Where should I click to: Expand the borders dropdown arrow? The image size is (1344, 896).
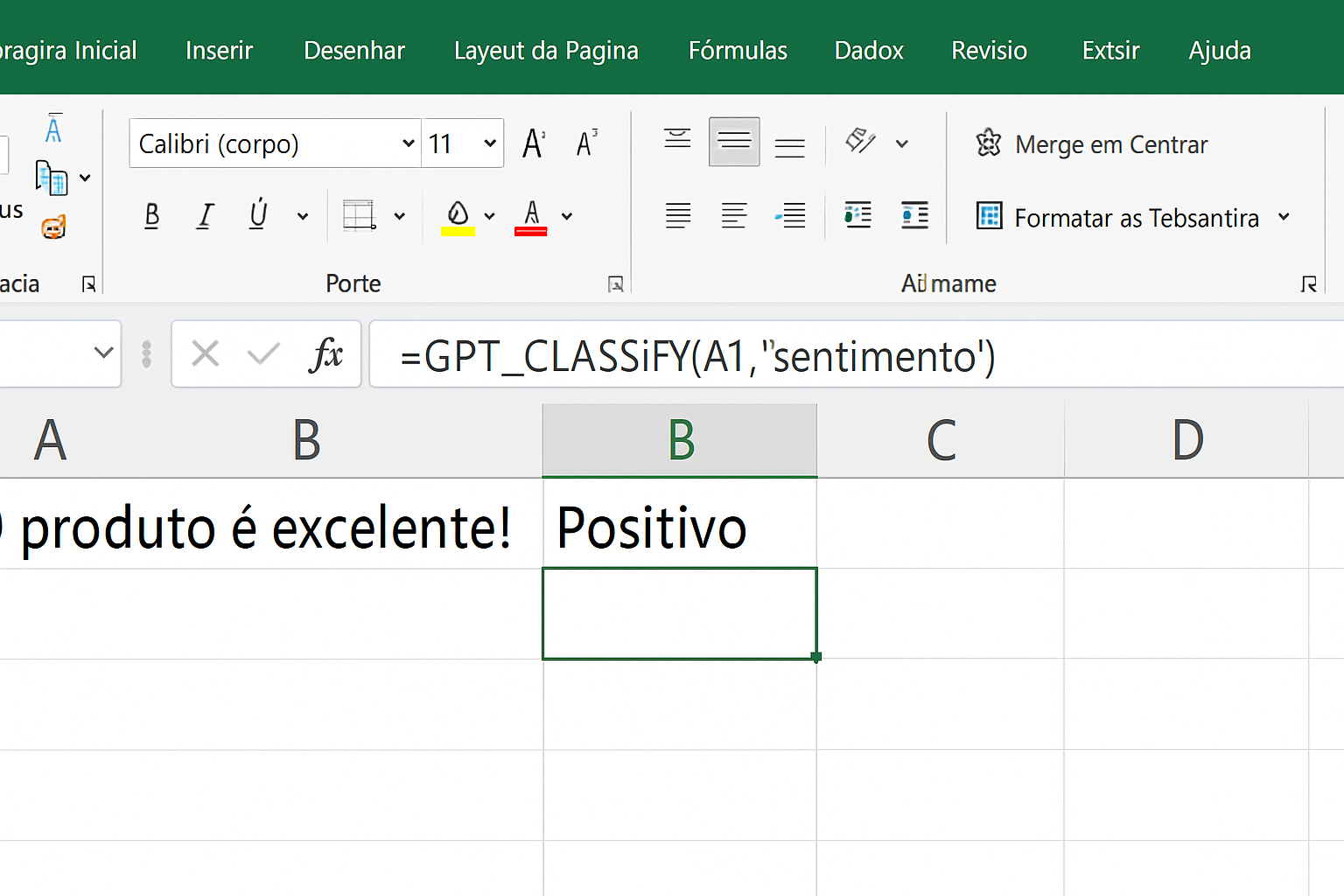pyautogui.click(x=400, y=216)
